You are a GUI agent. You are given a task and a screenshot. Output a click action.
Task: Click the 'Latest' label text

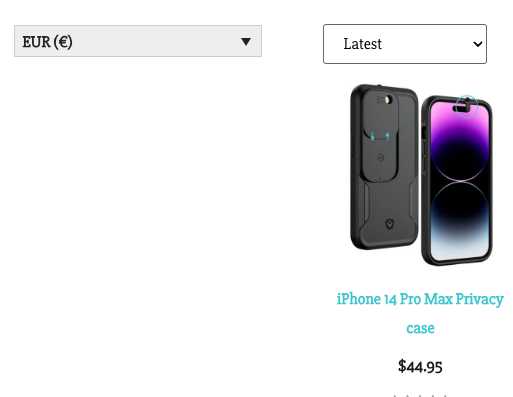(363, 44)
